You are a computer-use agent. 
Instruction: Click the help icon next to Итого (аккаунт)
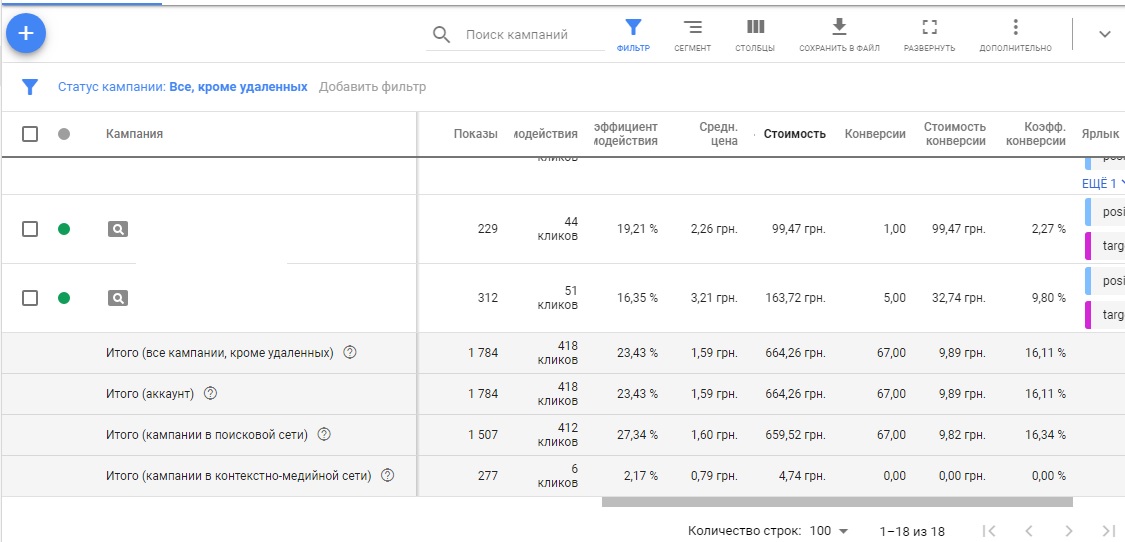tap(210, 393)
